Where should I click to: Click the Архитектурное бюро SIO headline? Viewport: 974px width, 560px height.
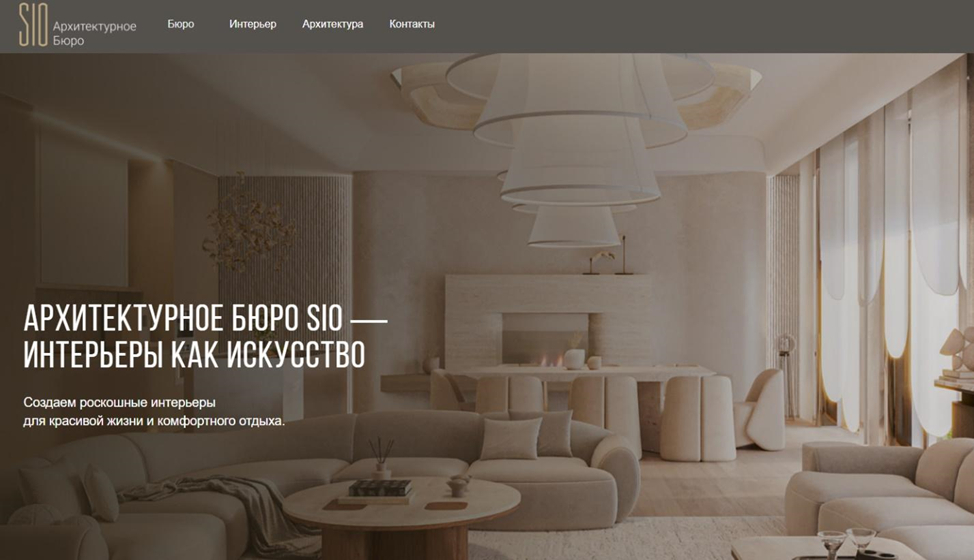205,318
